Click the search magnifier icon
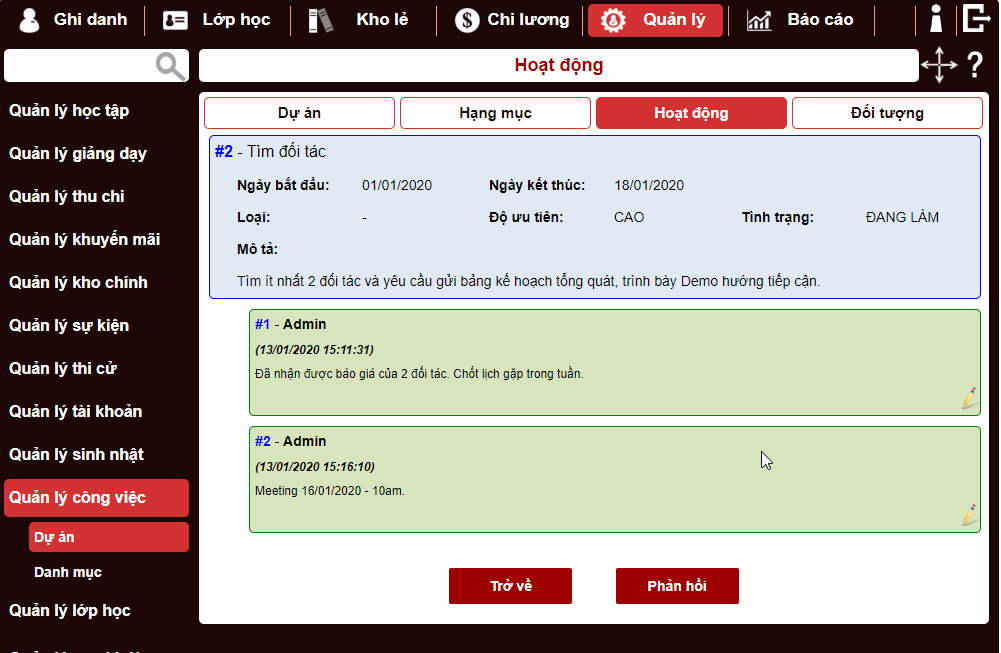This screenshot has width=1001, height=653. [171, 66]
